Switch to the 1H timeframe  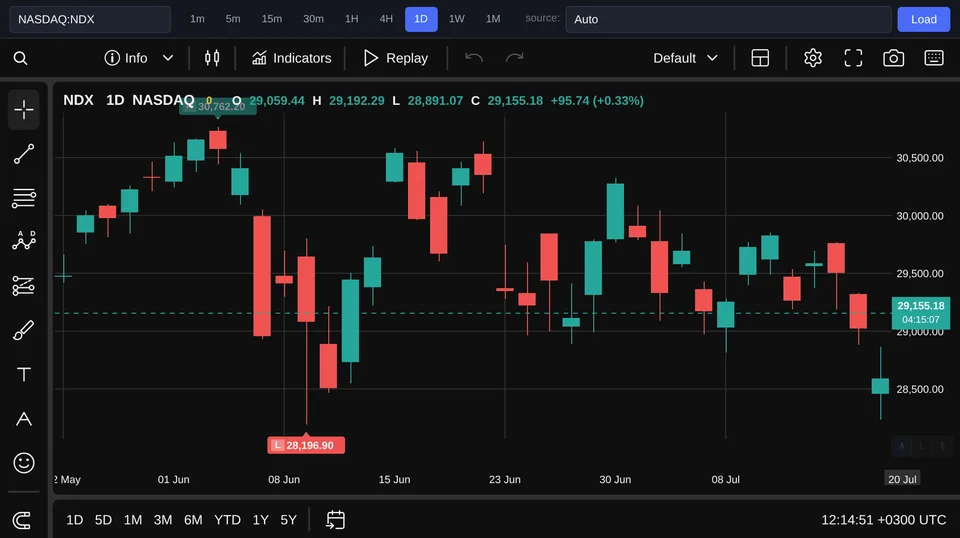coord(351,19)
